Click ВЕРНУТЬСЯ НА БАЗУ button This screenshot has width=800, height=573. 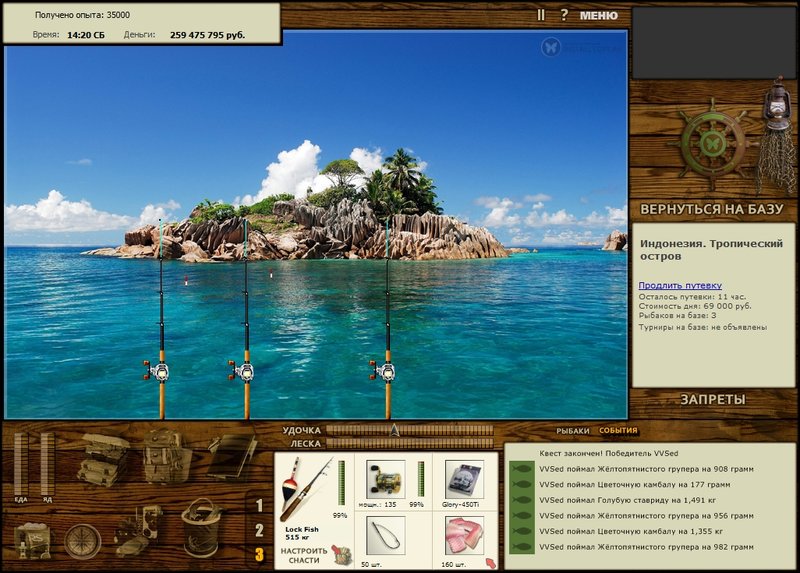[x=712, y=209]
